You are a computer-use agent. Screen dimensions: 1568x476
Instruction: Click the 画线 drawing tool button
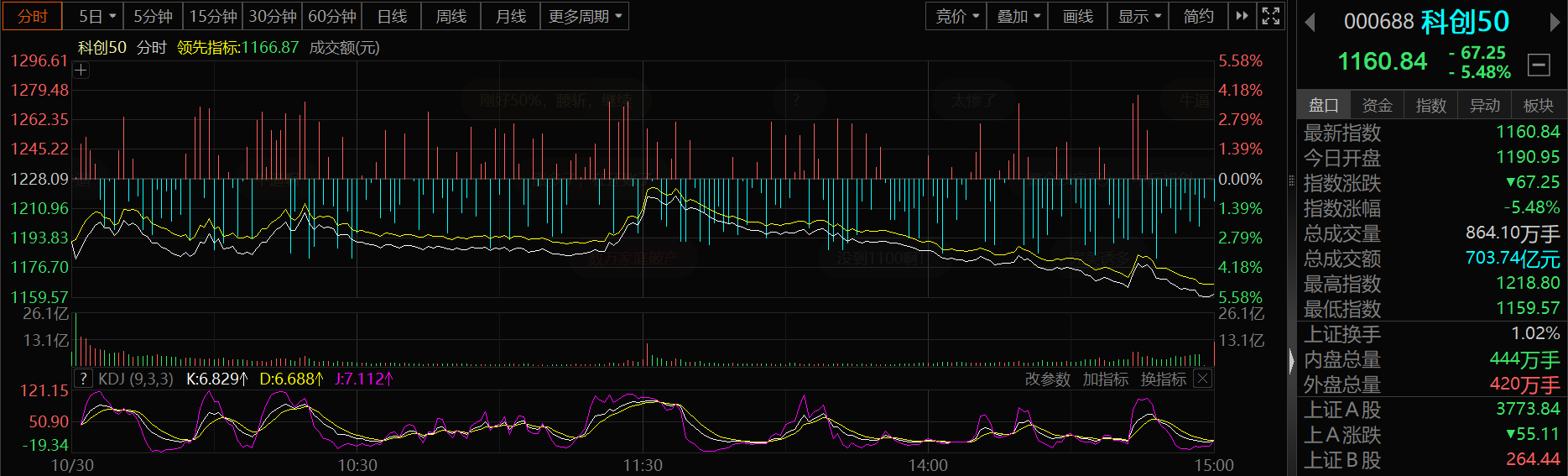pyautogui.click(x=1078, y=16)
